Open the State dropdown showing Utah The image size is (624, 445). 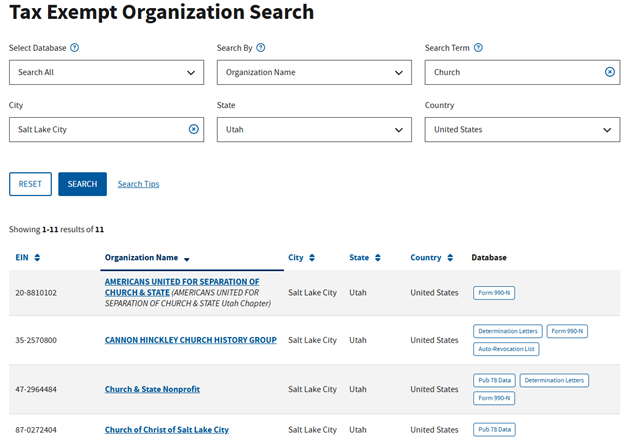click(314, 129)
